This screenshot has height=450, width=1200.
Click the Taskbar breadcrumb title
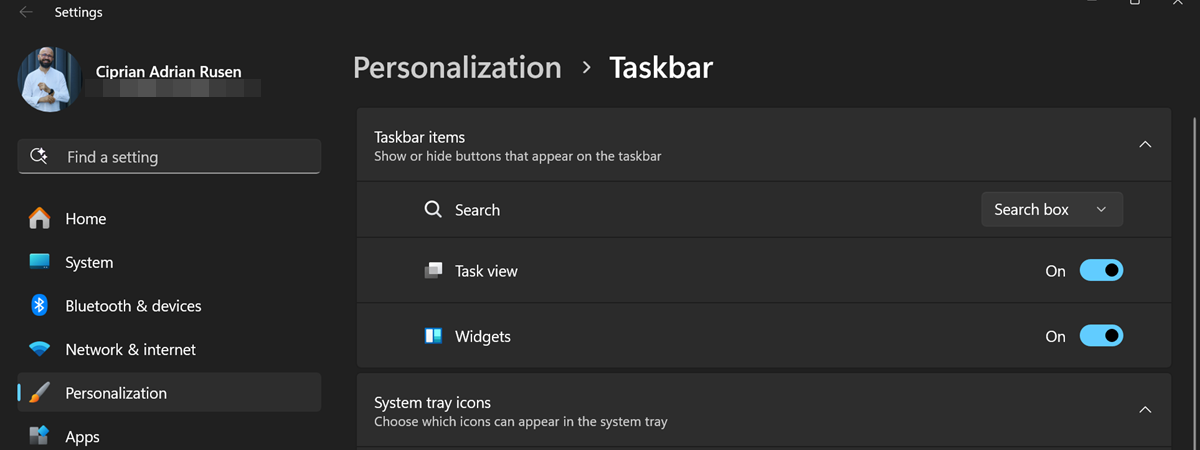[661, 67]
